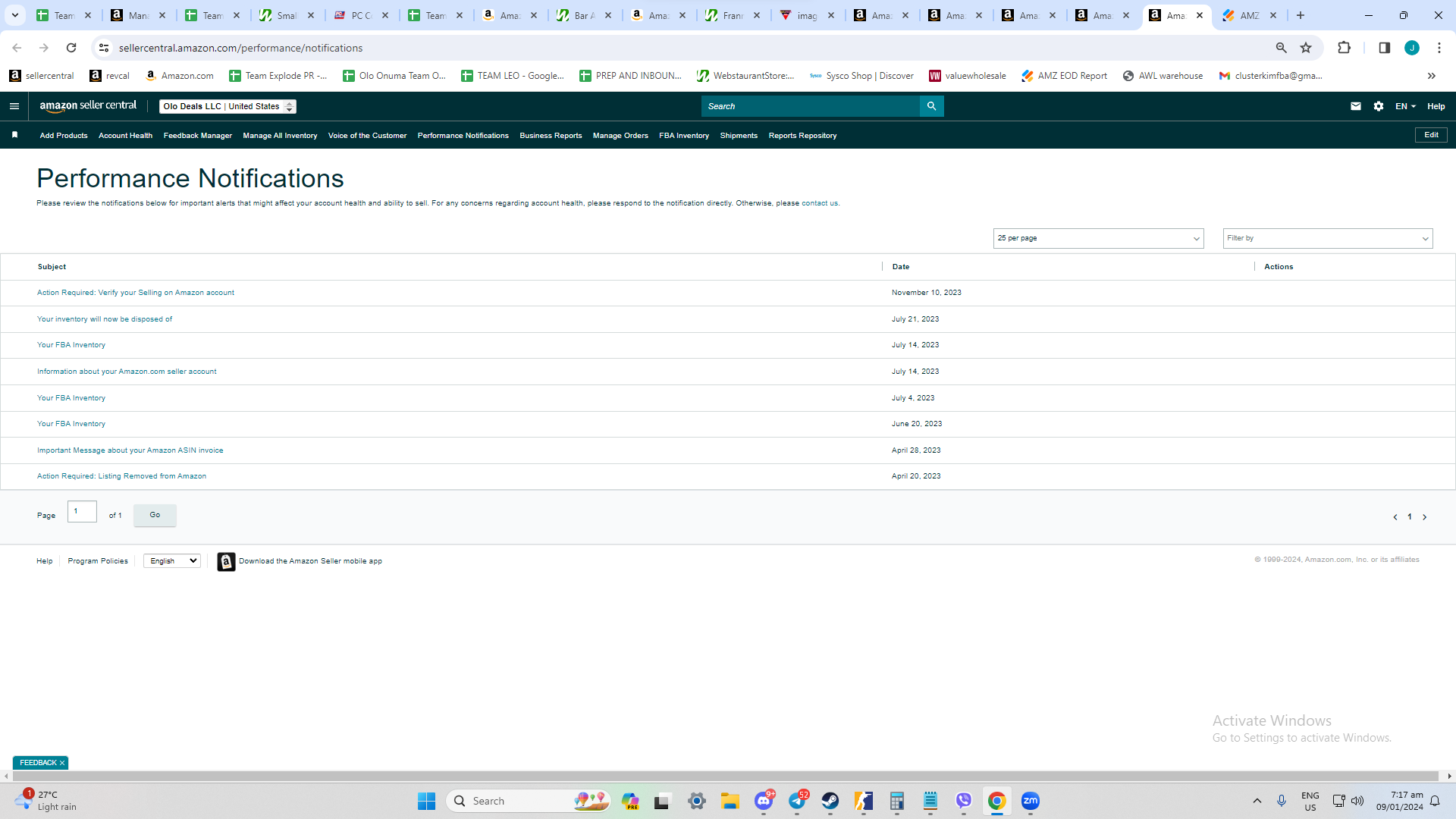Open the Account Health menu item
The image size is (1456, 819).
point(125,136)
